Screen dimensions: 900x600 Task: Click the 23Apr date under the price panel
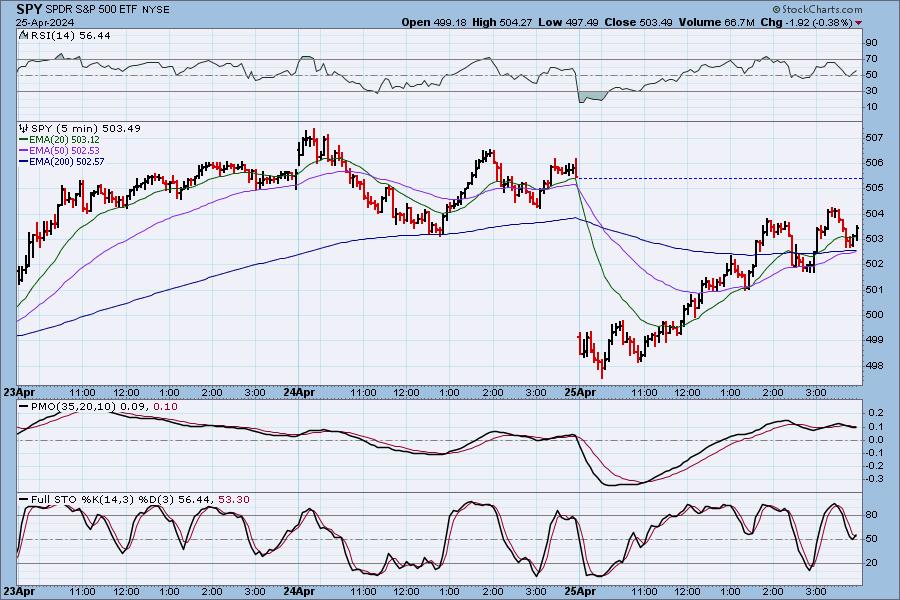pos(19,393)
